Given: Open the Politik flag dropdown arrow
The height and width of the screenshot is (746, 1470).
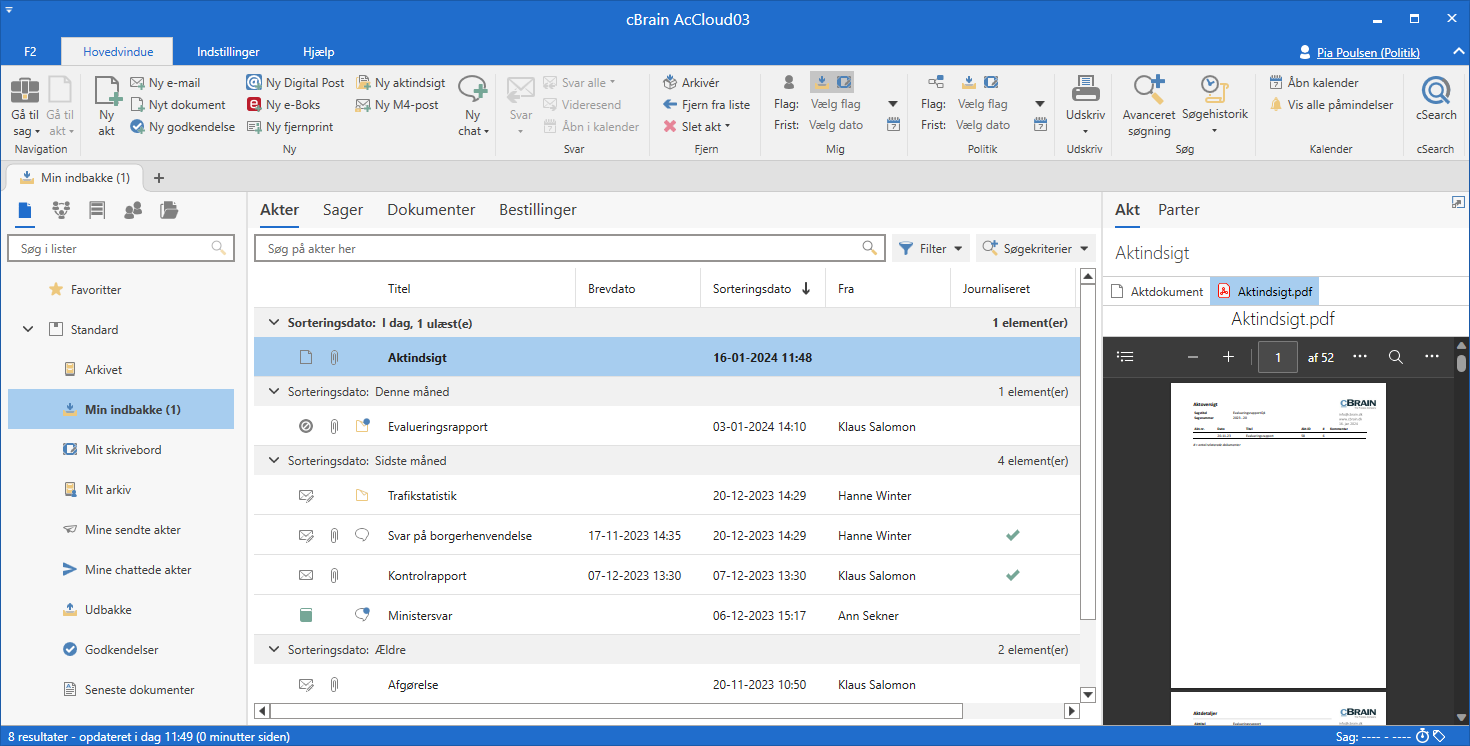Looking at the screenshot, I should click(x=1040, y=104).
